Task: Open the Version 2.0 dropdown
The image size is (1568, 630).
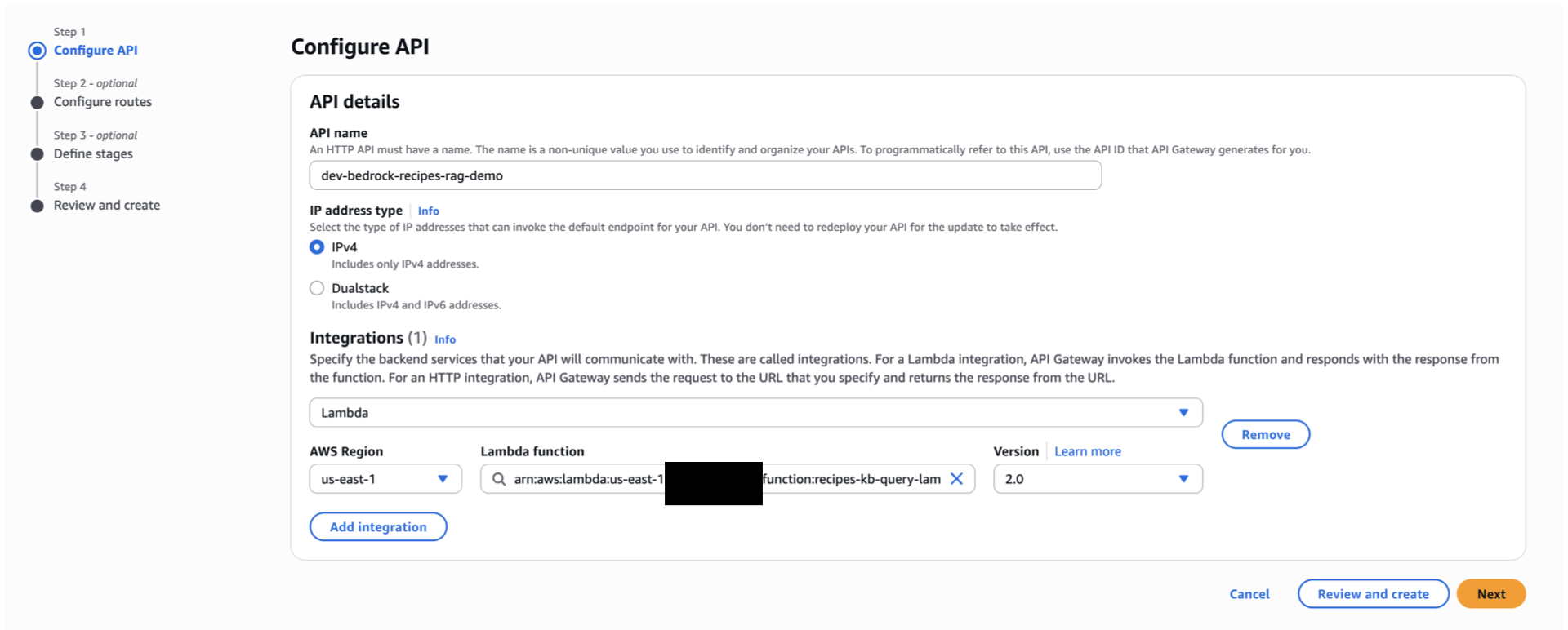Action: pyautogui.click(x=1097, y=479)
